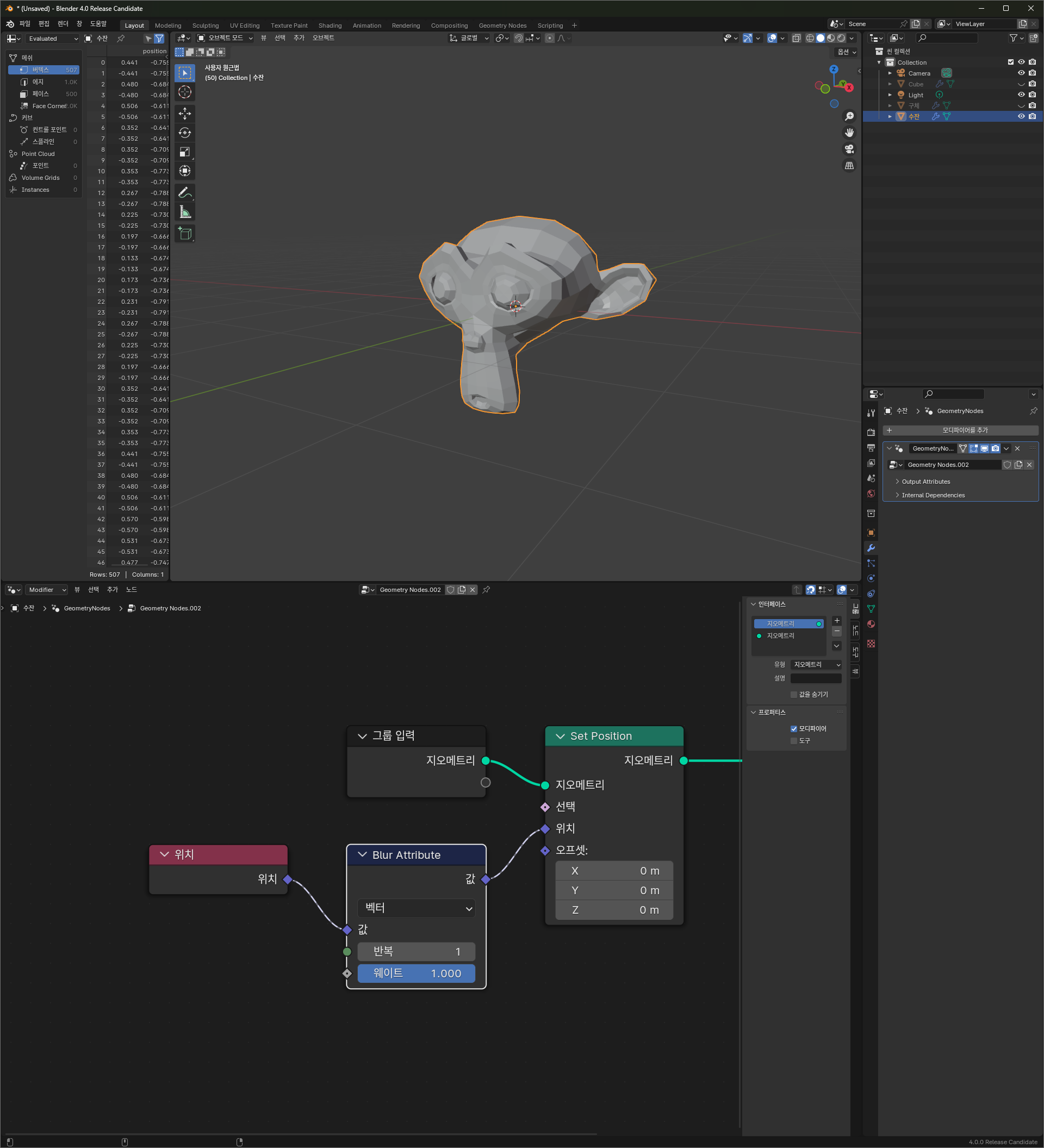The width and height of the screenshot is (1044, 1148).
Task: Select the Cursor tool in viewport toolbar
Action: click(x=184, y=92)
